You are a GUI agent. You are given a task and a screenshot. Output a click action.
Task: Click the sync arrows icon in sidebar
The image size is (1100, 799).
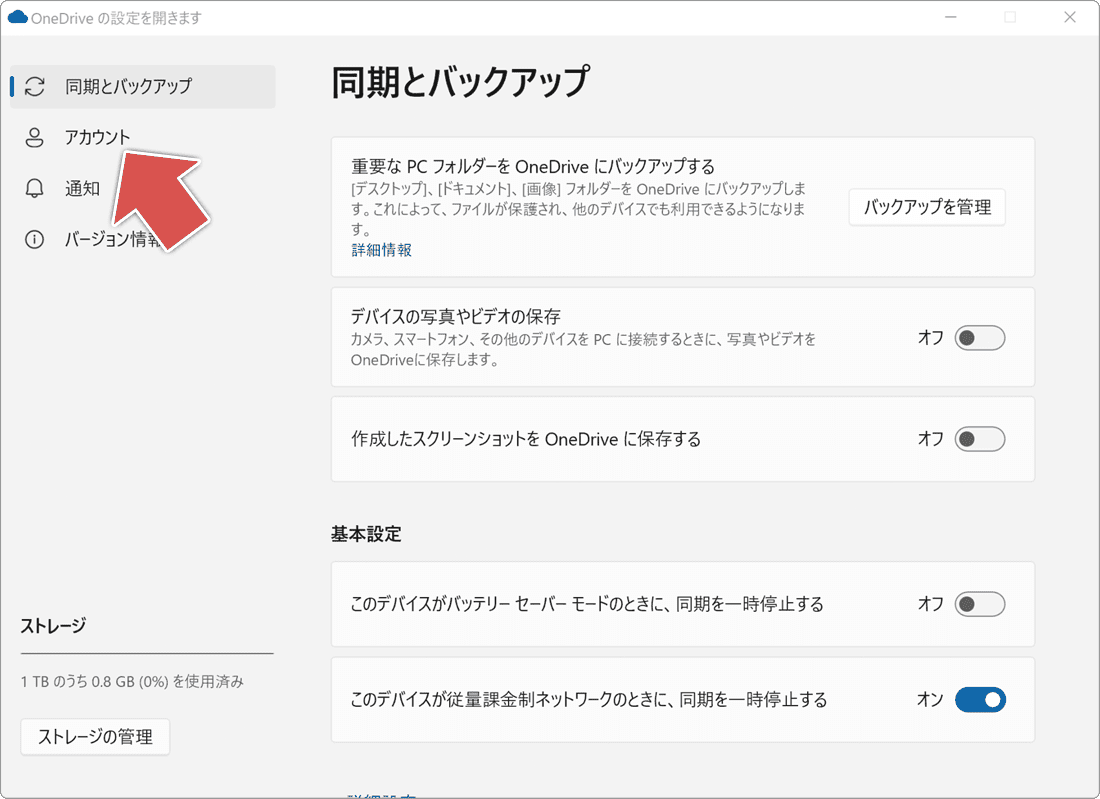click(x=35, y=87)
